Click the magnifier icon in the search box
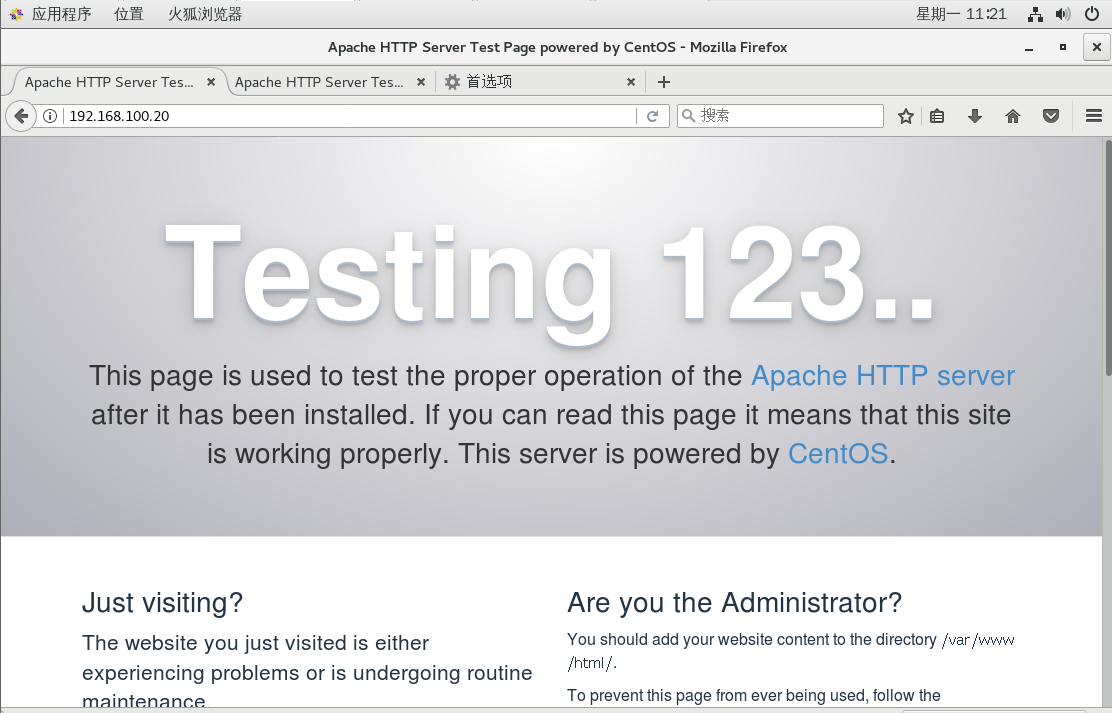 click(688, 116)
